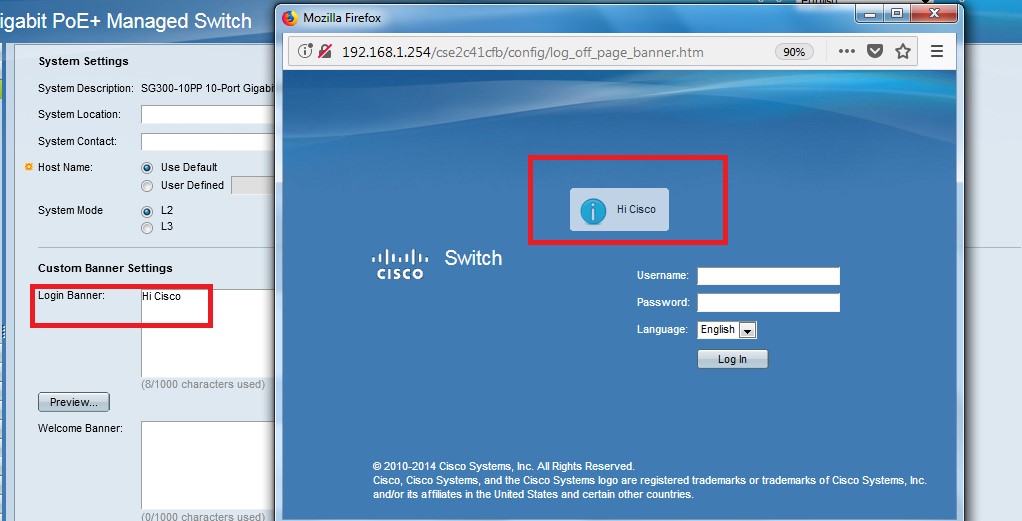Focus the Password field

tap(768, 303)
